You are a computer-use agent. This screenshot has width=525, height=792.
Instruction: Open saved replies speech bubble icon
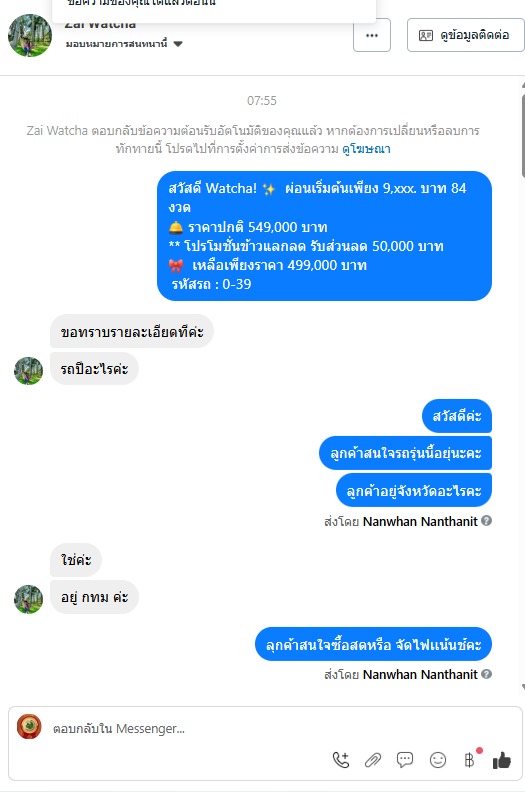tap(405, 760)
